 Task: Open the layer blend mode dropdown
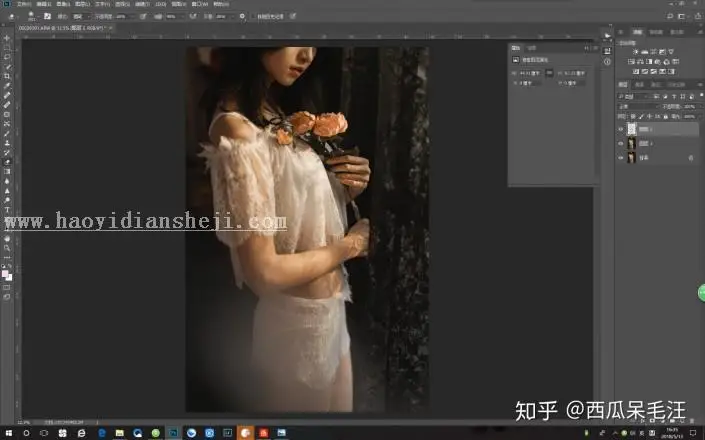(638, 107)
